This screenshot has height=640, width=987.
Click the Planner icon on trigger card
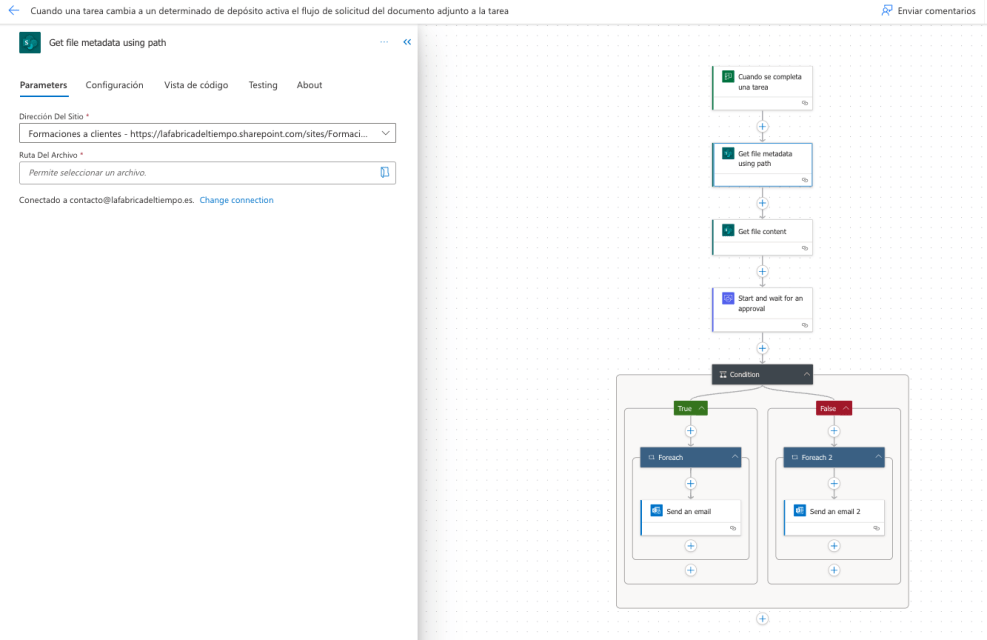[728, 77]
